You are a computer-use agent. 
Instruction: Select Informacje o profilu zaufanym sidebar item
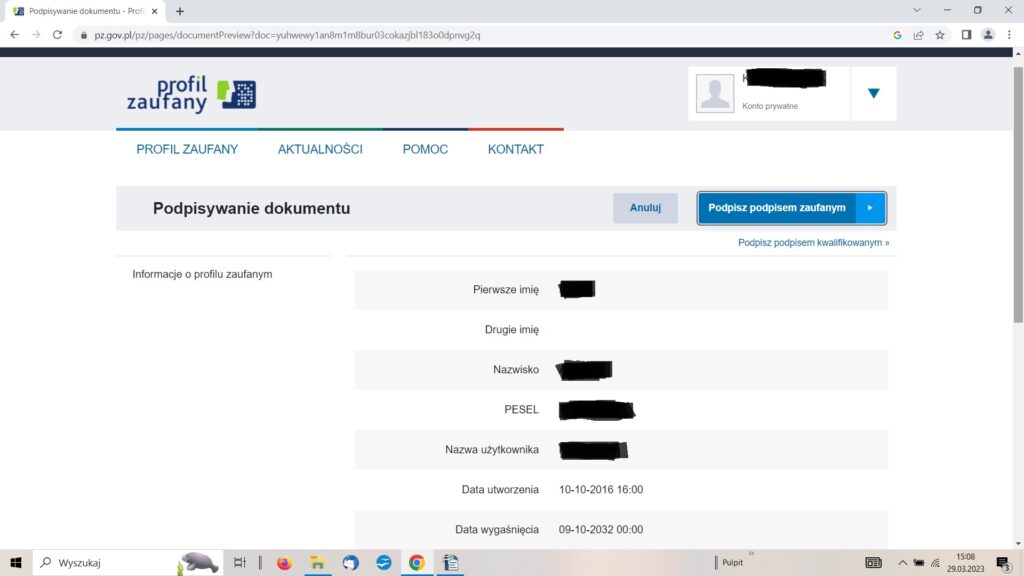pyautogui.click(x=202, y=274)
